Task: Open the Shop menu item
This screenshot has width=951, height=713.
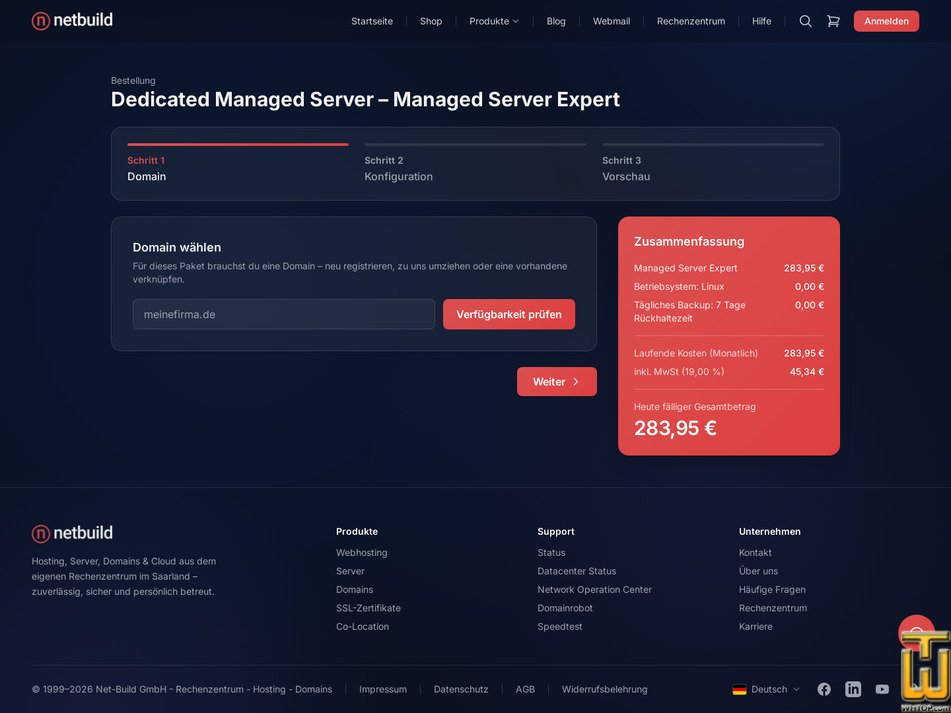Action: 431,21
